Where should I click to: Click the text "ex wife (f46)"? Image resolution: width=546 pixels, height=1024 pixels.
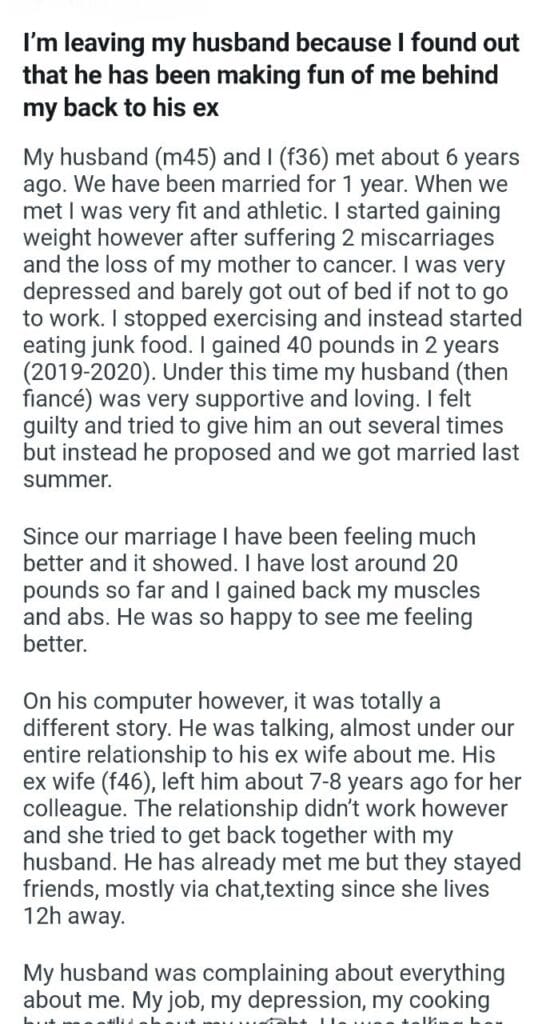coord(88,781)
